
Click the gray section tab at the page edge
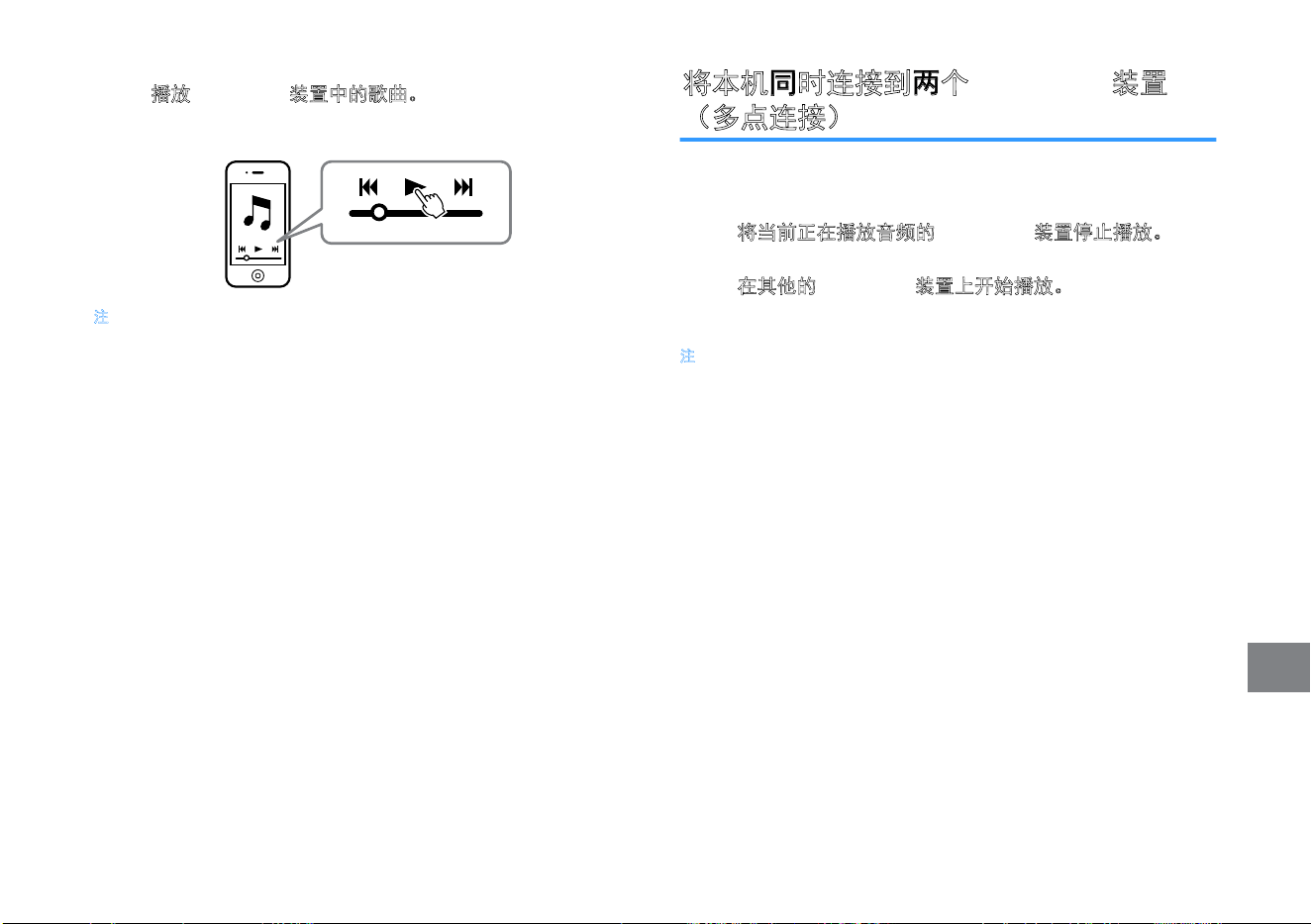click(1278, 667)
